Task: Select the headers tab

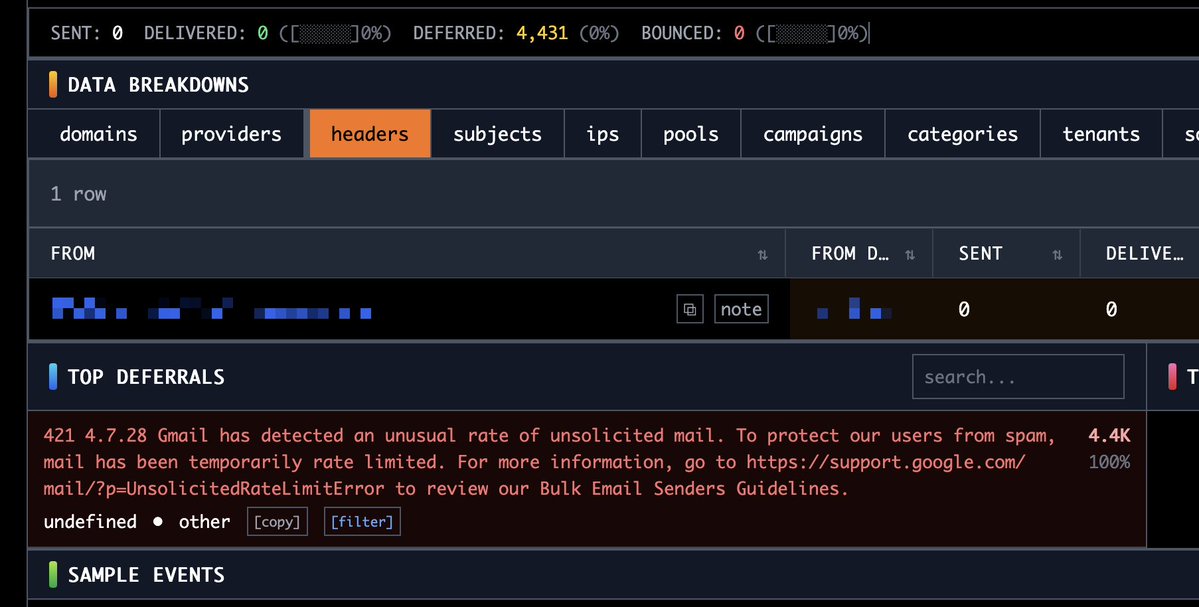Action: [x=369, y=134]
